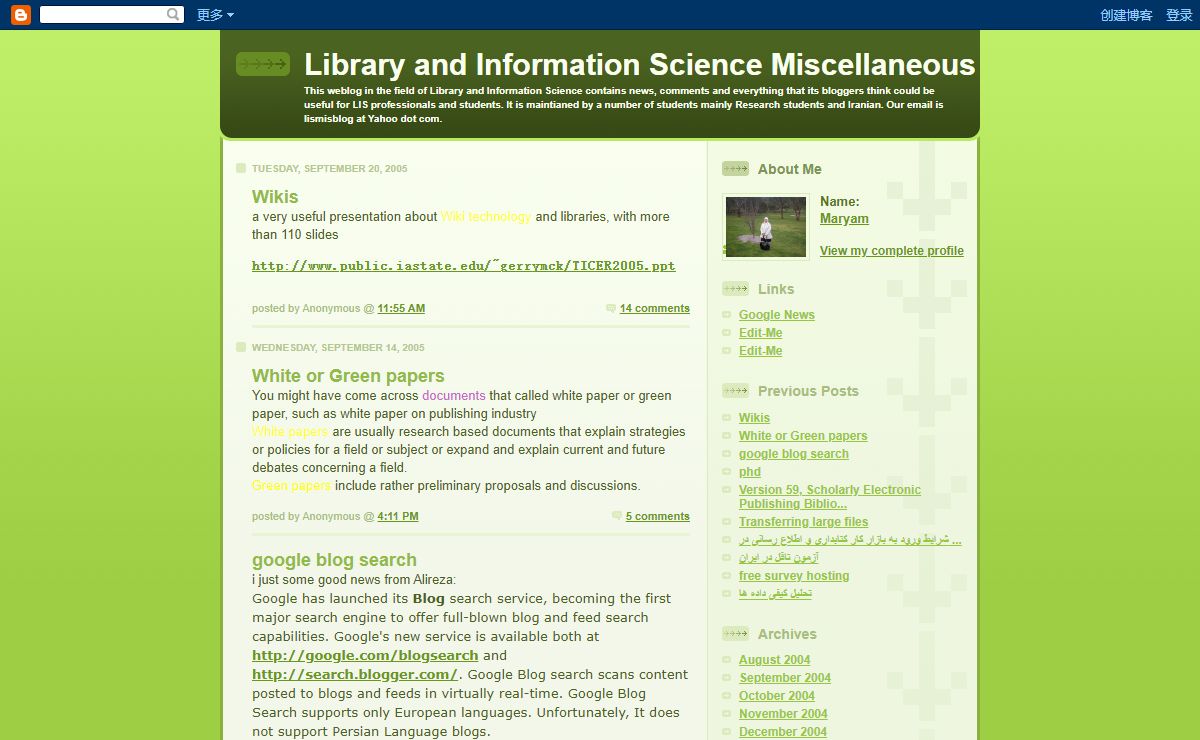Click the 登录 sign-in link

1179,15
